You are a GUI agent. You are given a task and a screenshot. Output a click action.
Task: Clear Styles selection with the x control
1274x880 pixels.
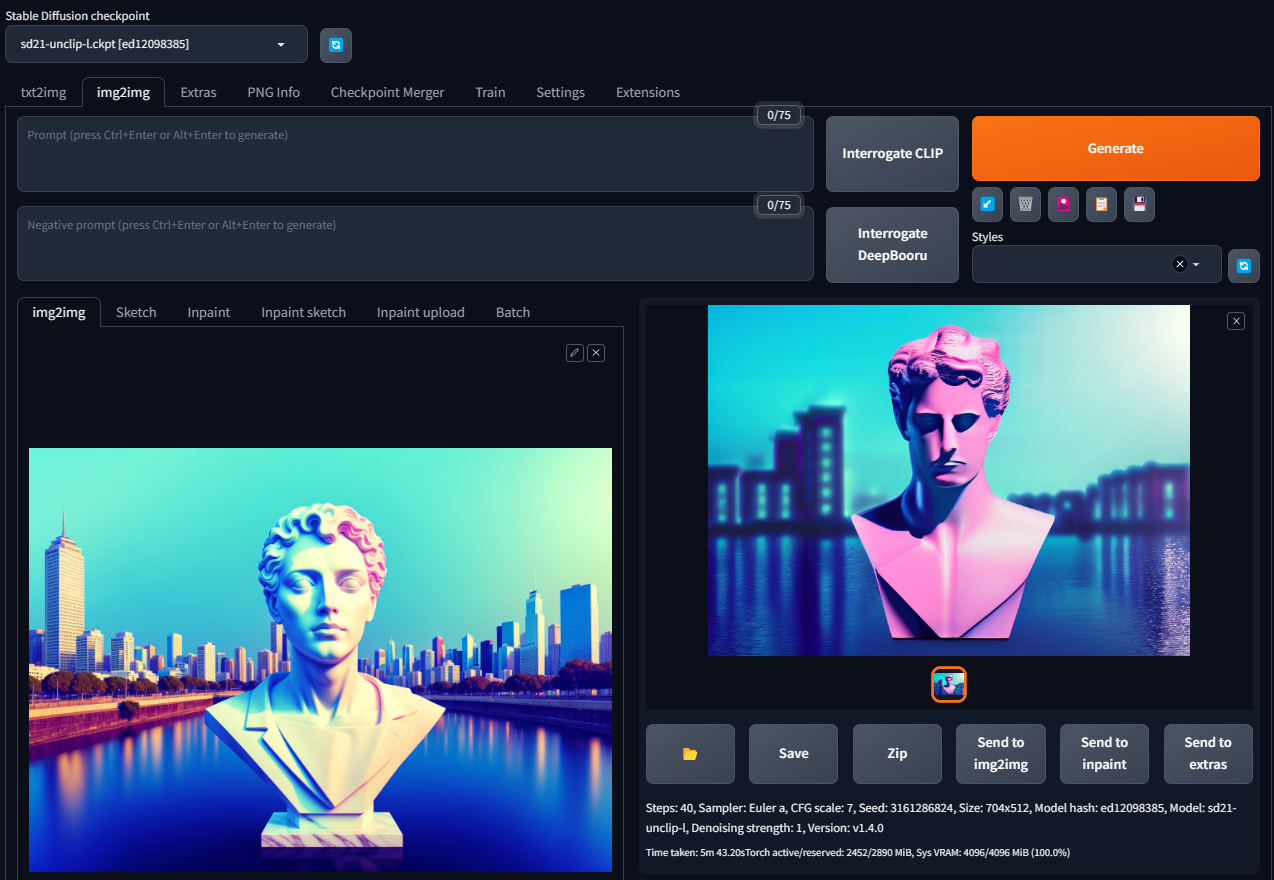point(1179,264)
